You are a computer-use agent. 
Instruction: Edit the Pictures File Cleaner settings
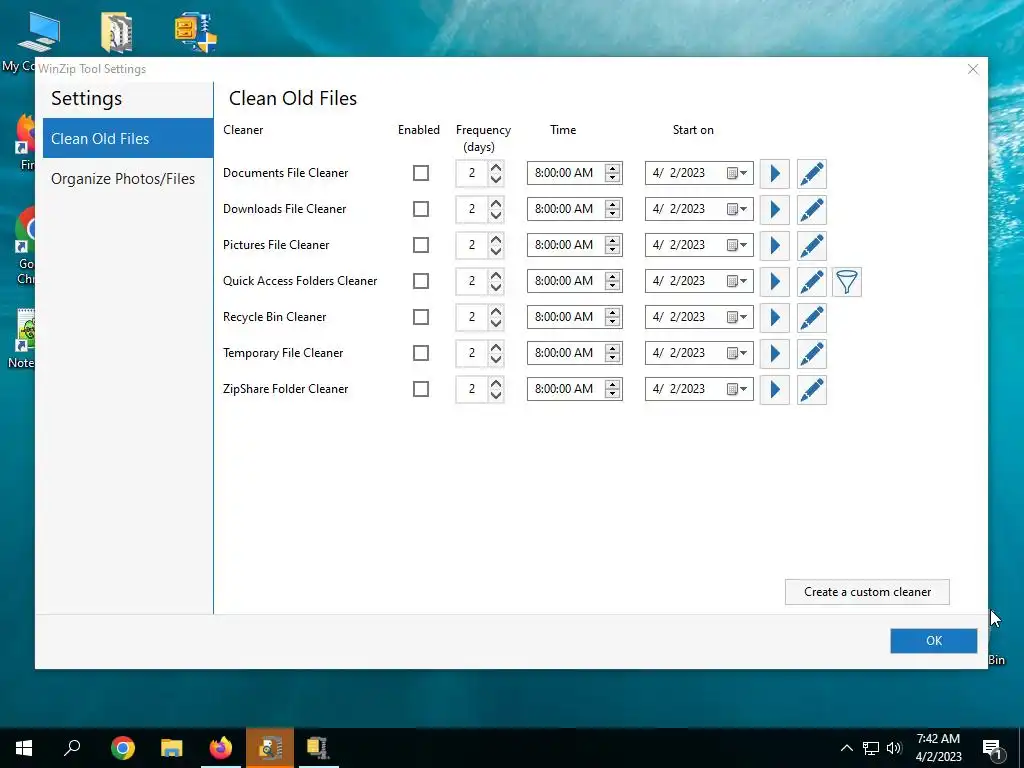tap(812, 246)
